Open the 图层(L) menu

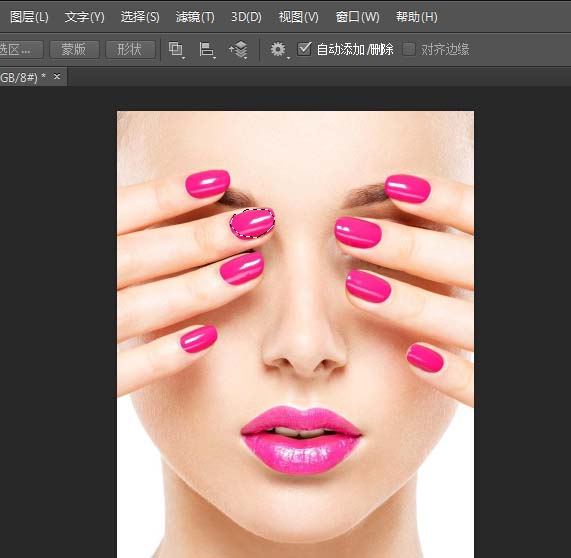29,17
